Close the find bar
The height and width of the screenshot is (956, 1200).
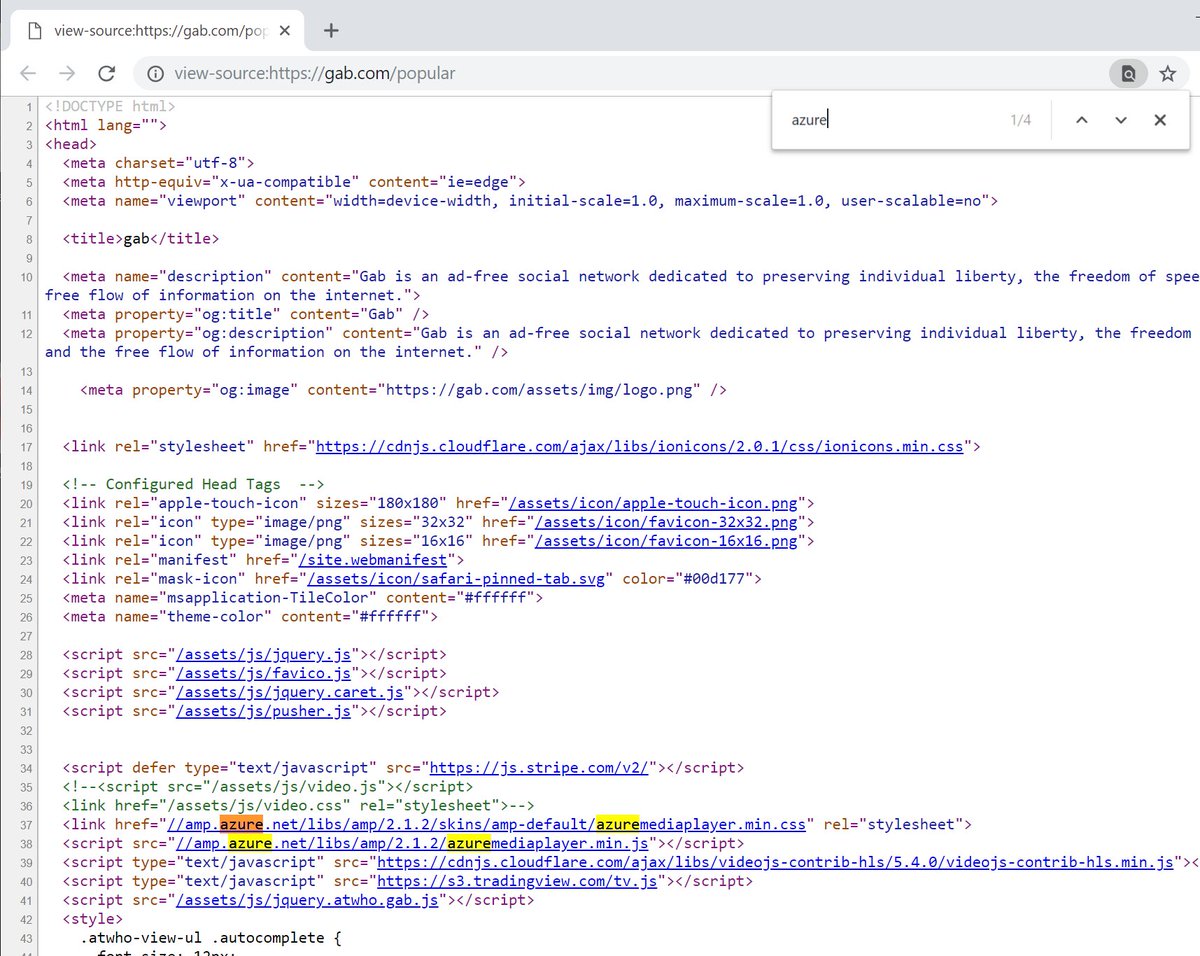point(1160,120)
